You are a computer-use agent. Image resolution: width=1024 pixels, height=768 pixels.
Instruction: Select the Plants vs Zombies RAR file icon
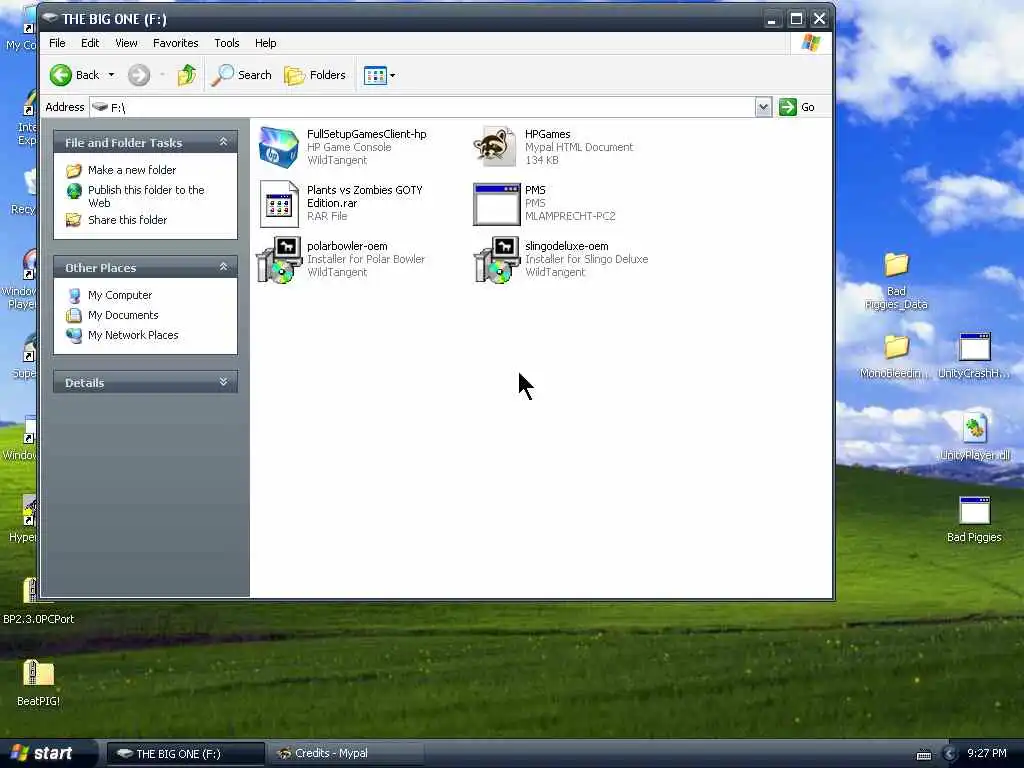[279, 204]
